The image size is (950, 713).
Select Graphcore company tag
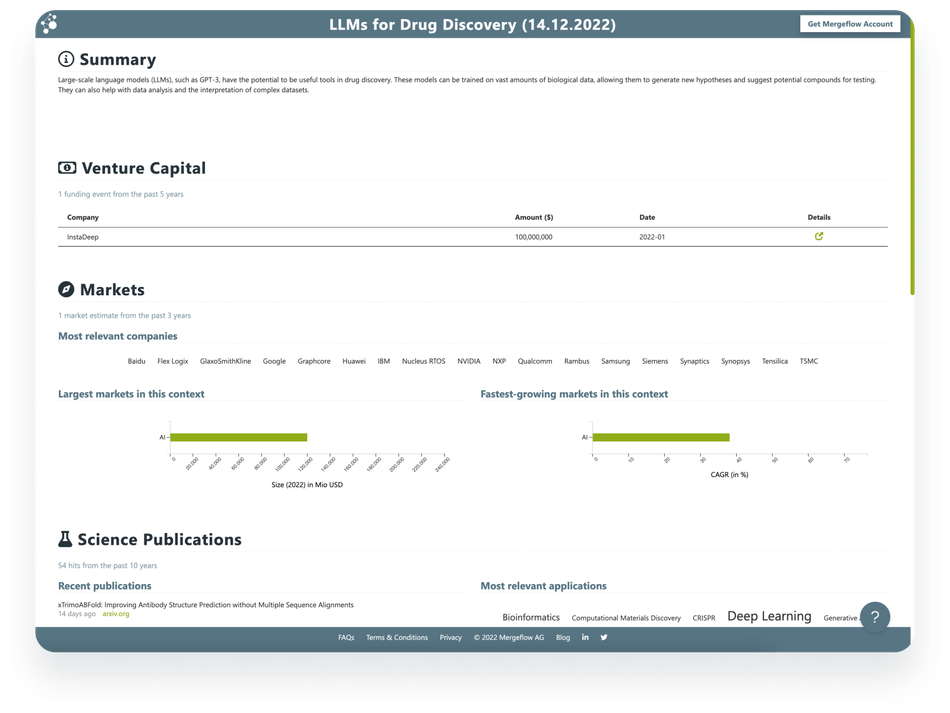[x=314, y=361]
